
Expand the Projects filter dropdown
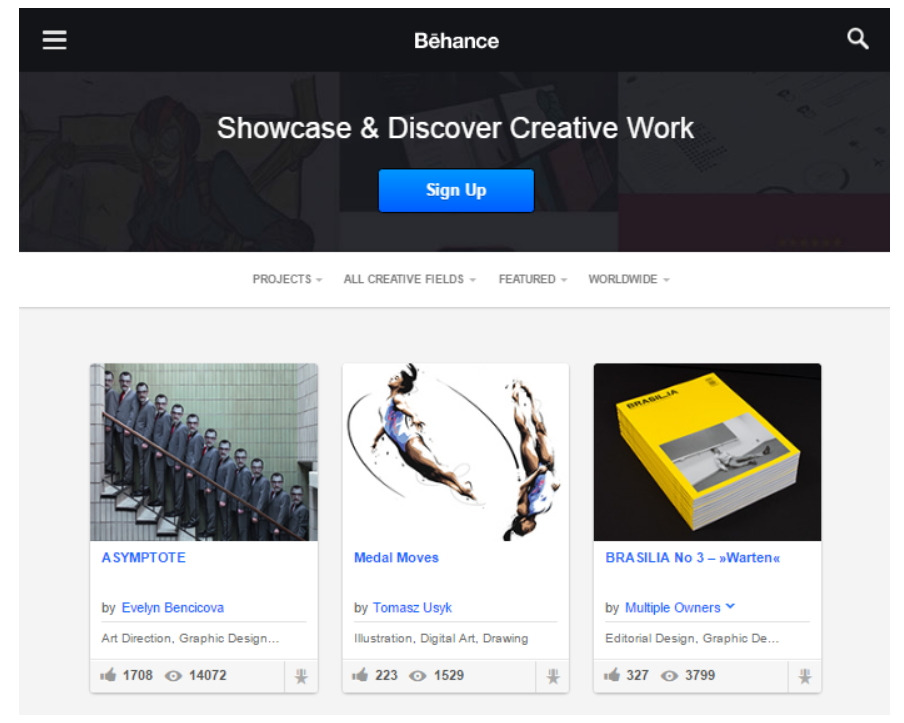287,279
